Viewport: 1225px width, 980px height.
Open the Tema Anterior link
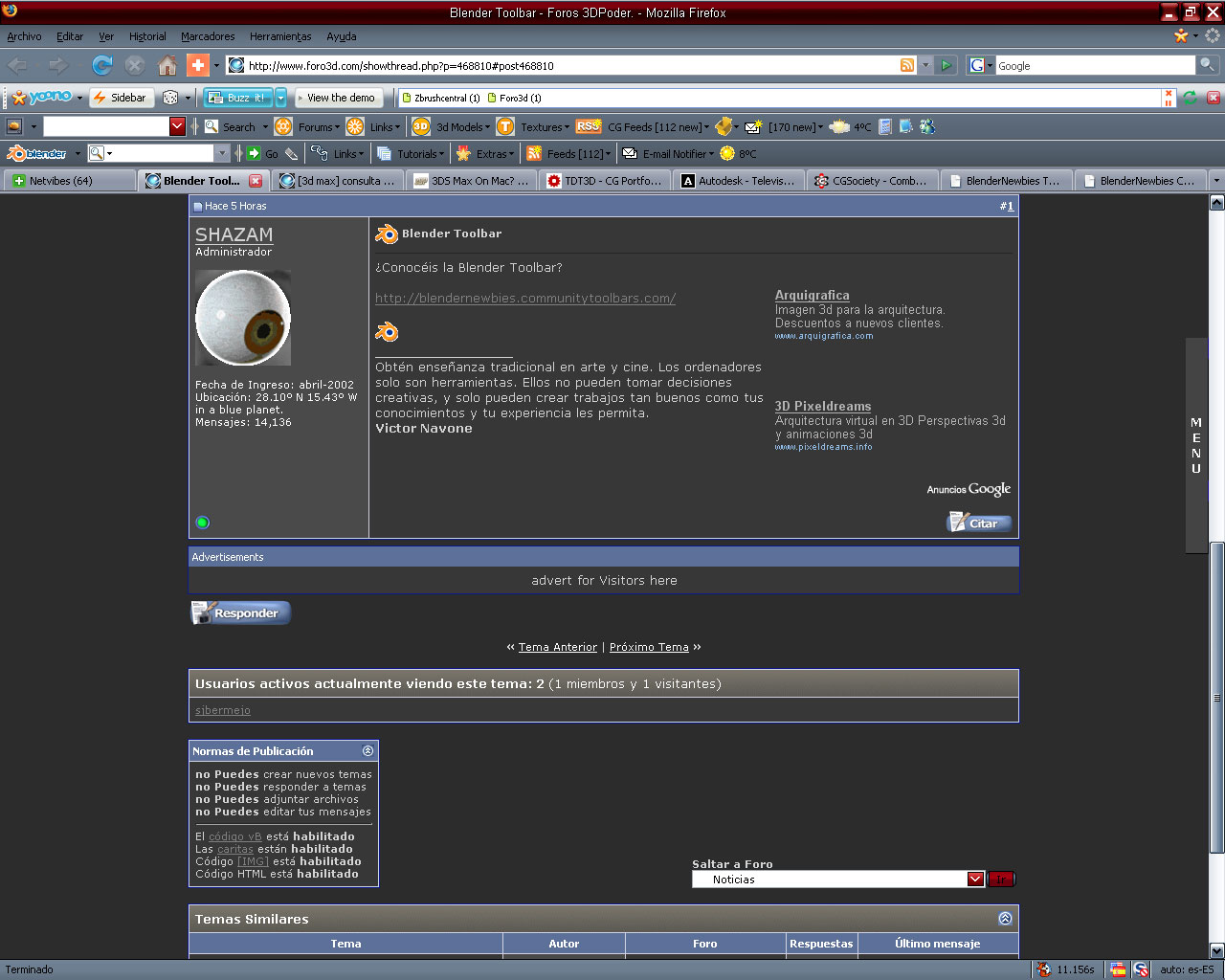558,647
